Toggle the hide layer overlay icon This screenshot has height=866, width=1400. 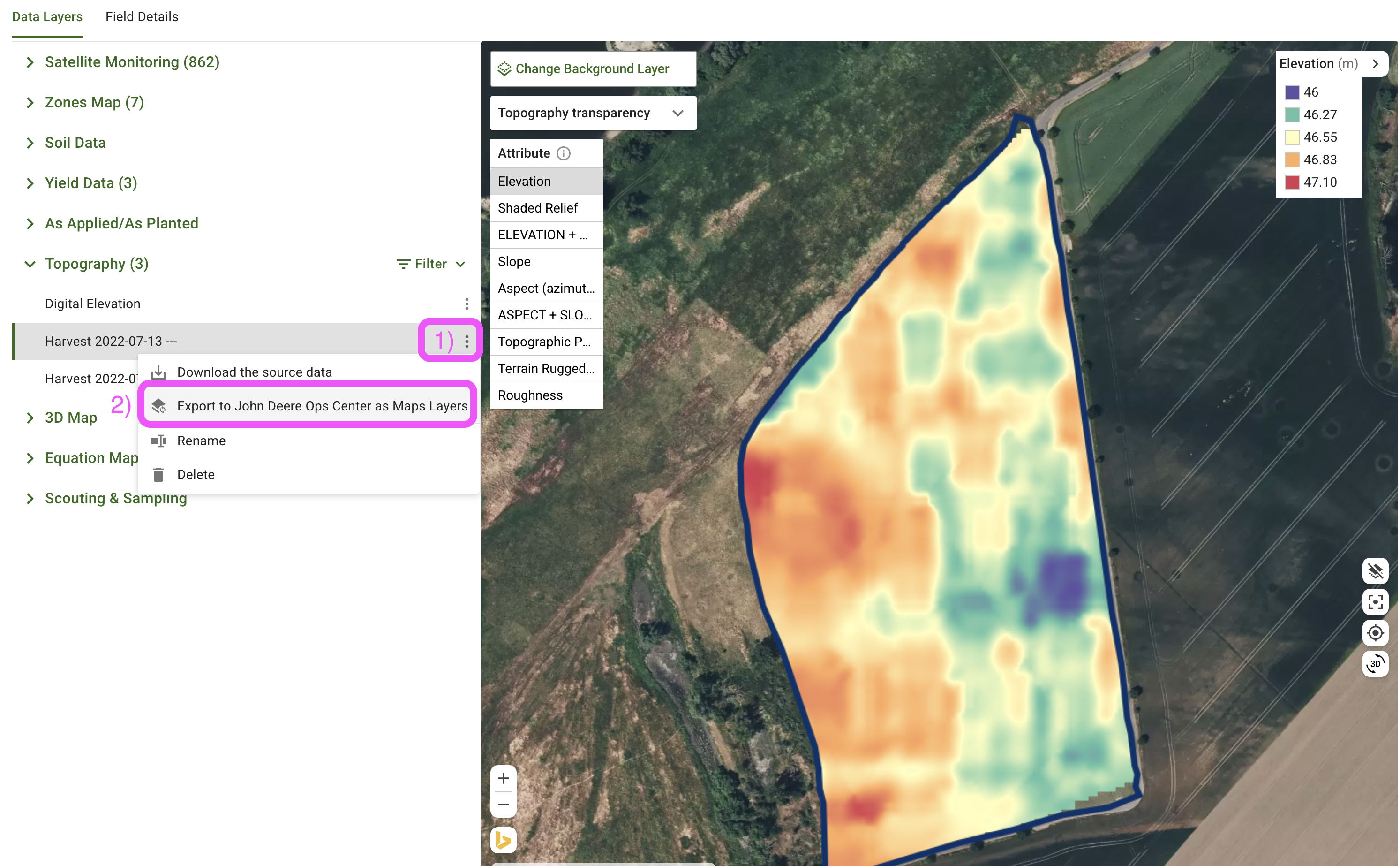tap(1375, 570)
